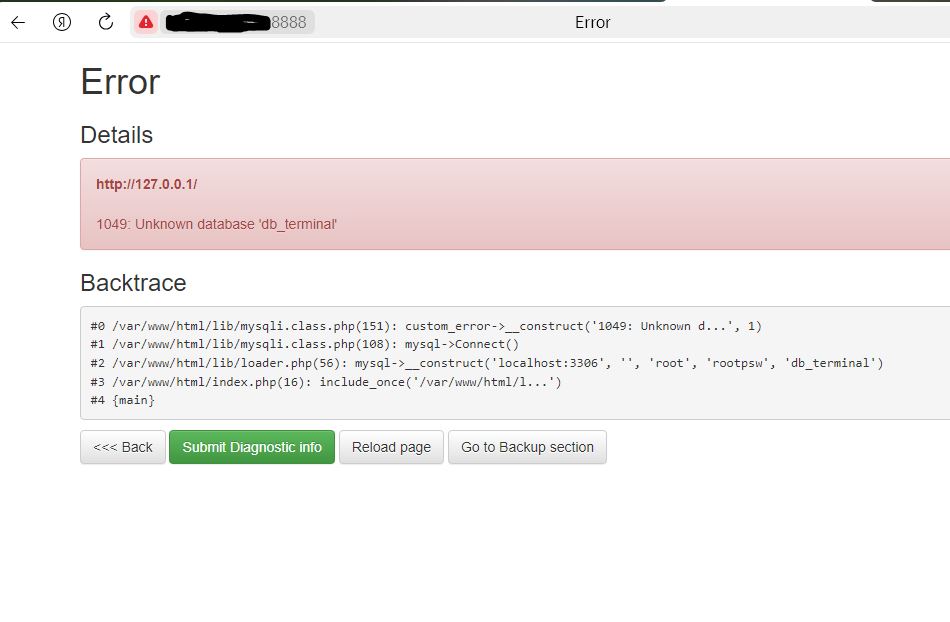Click the 'Reload page' button

coord(391,447)
